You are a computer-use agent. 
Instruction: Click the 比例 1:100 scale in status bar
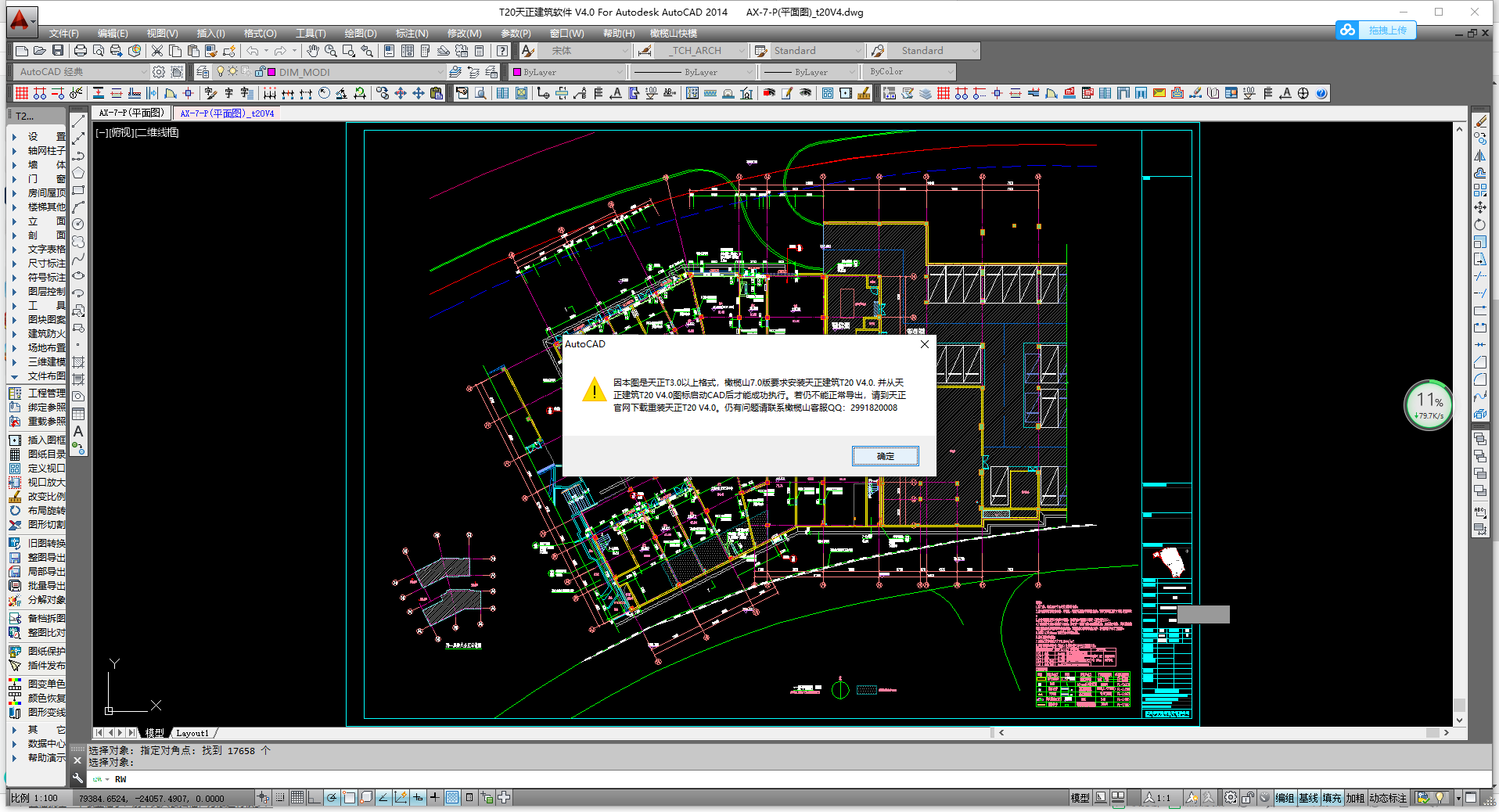click(x=34, y=798)
